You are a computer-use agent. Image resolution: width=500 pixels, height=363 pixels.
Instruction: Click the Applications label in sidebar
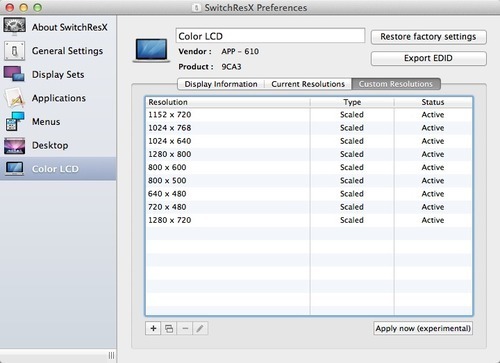click(x=59, y=98)
